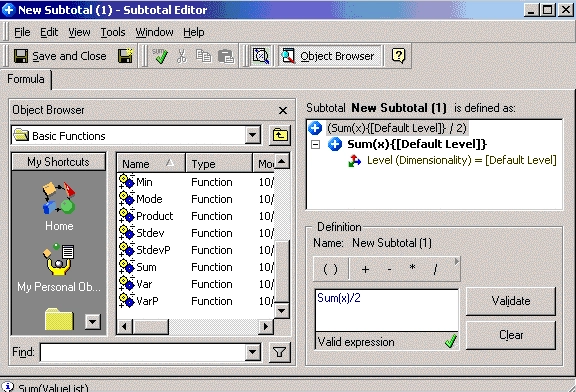
Task: Click the plus operator button
Action: [x=366, y=269]
